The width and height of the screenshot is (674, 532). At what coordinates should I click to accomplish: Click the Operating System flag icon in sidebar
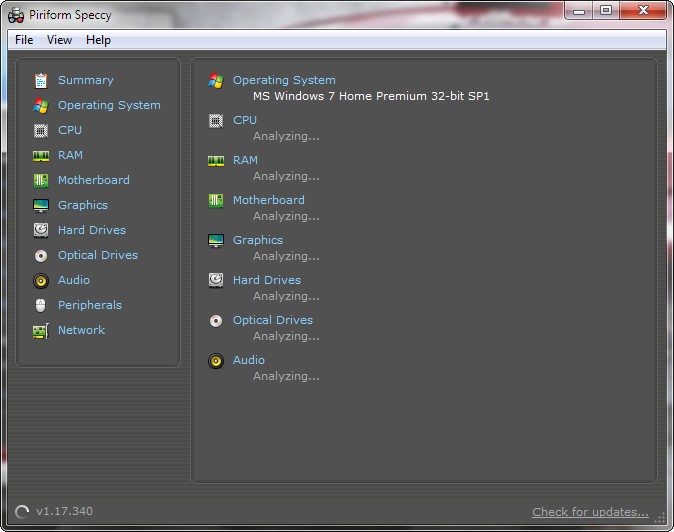tap(41, 105)
